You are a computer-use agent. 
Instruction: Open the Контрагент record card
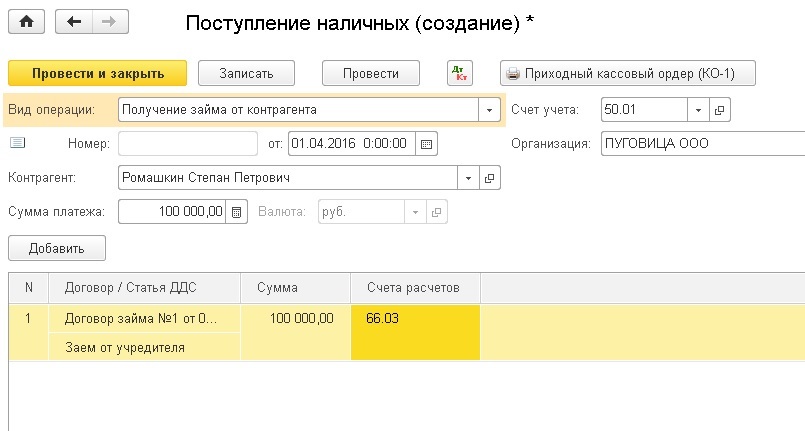pos(490,178)
